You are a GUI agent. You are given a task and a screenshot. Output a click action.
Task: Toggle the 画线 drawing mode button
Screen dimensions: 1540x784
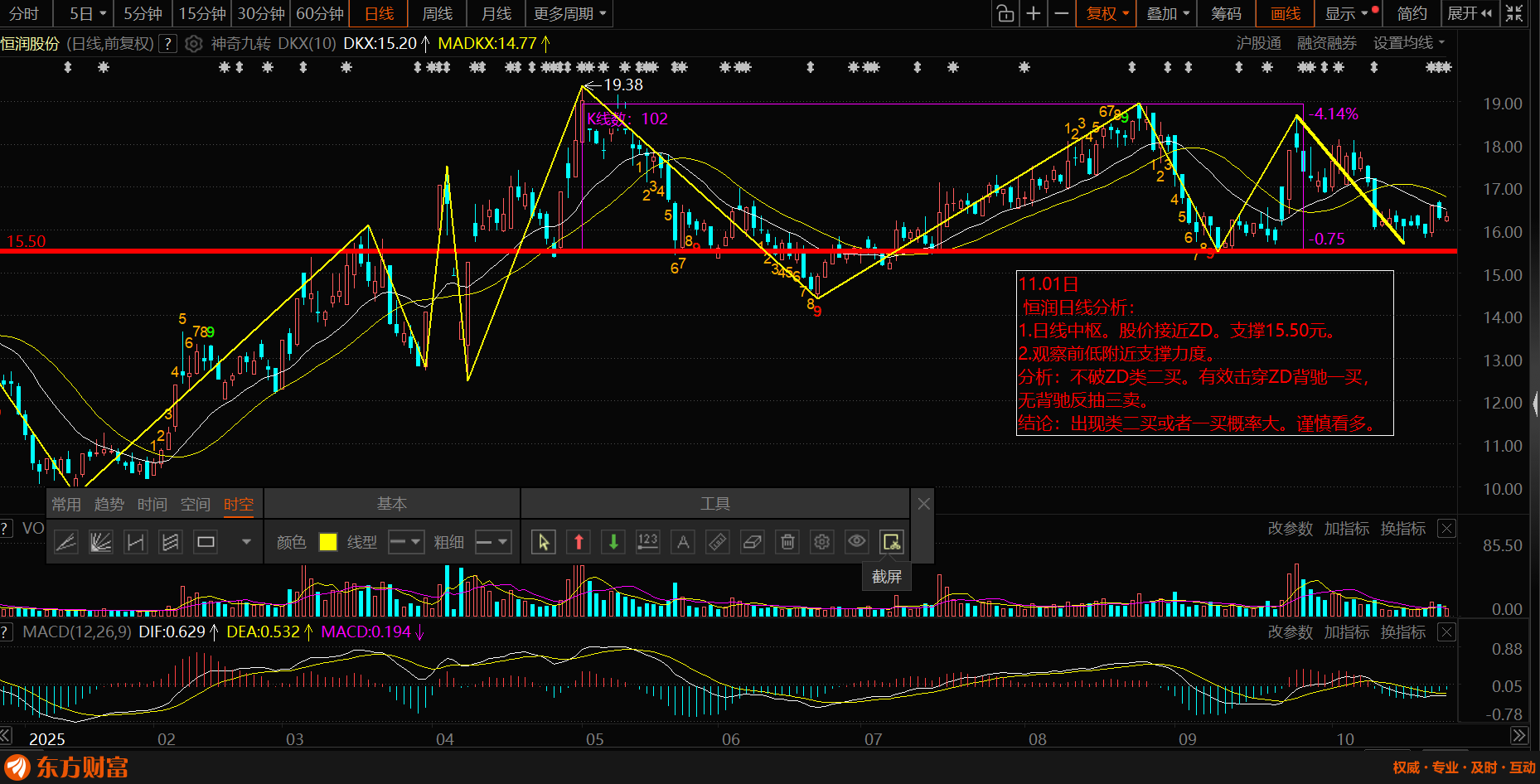pyautogui.click(x=1285, y=13)
